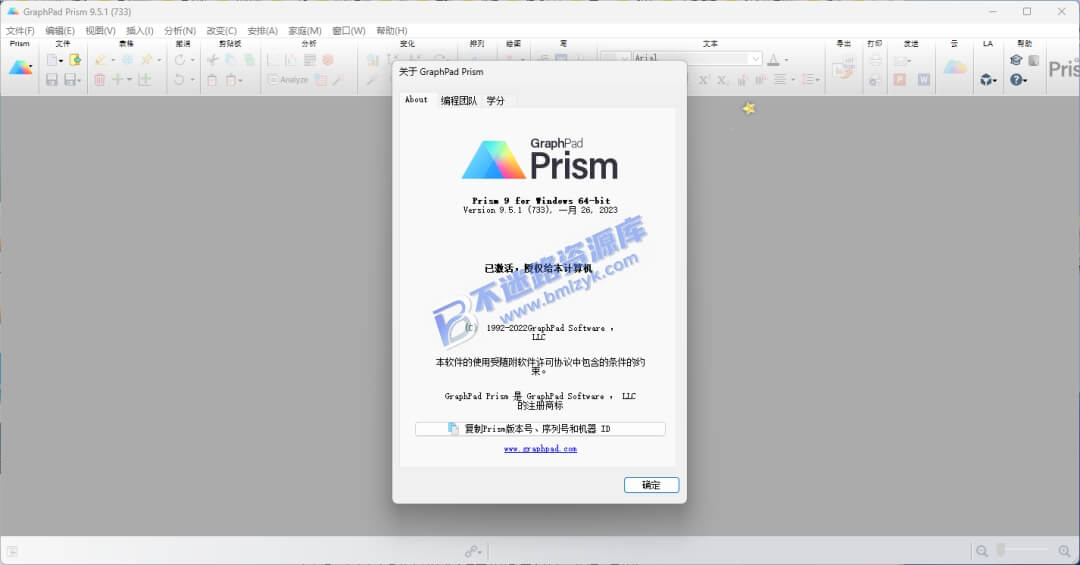The height and width of the screenshot is (565, 1080).
Task: Open Prism Cloud icon
Action: (x=955, y=67)
